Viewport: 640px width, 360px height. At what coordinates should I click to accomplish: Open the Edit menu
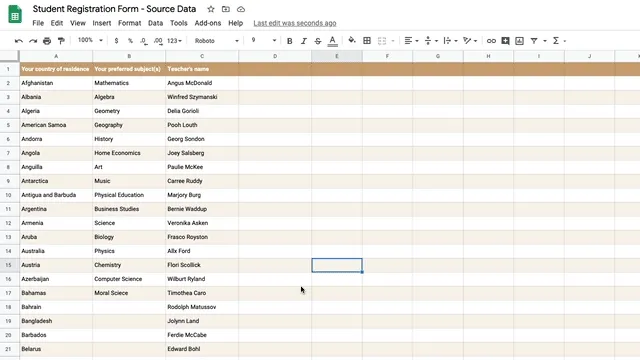(x=57, y=23)
